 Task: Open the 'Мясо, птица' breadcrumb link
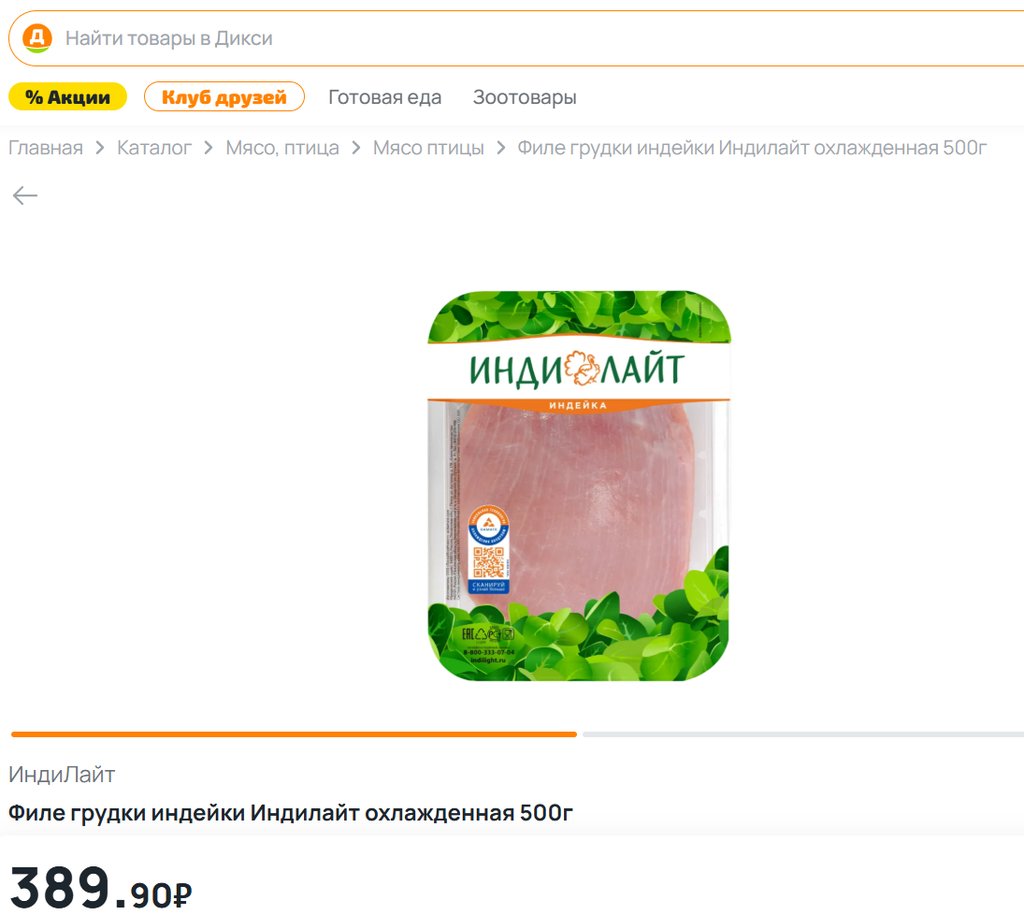[x=282, y=148]
